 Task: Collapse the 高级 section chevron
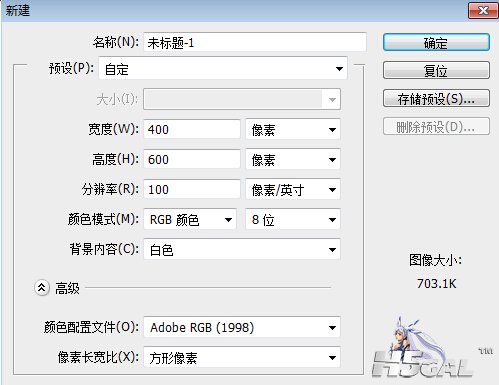[x=42, y=287]
